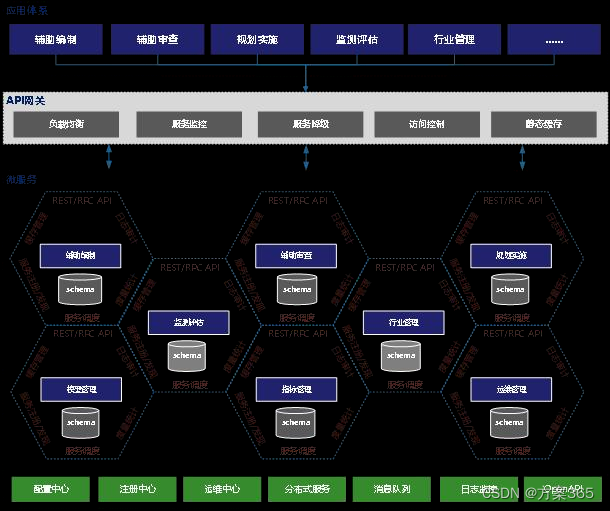Click the schema cylinder under 模型管理
Image resolution: width=610 pixels, height=511 pixels.
tap(81, 422)
